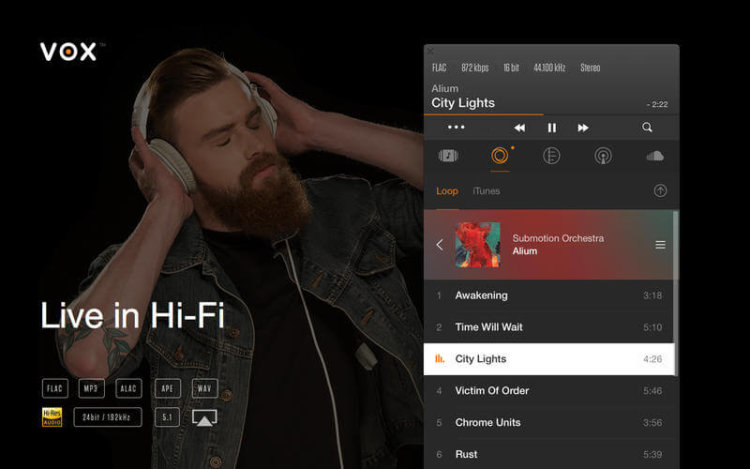The height and width of the screenshot is (469, 750).
Task: Switch to the iTunes tab
Action: (486, 191)
